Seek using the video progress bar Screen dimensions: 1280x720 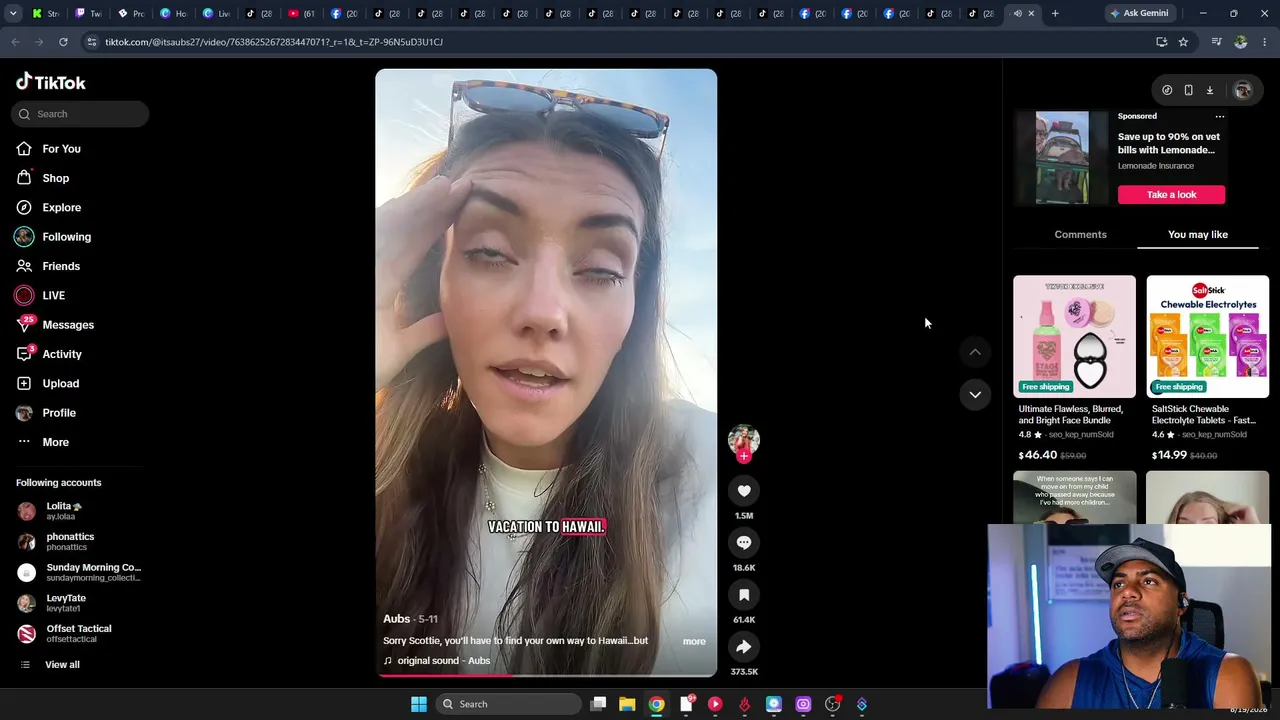pyautogui.click(x=546, y=675)
